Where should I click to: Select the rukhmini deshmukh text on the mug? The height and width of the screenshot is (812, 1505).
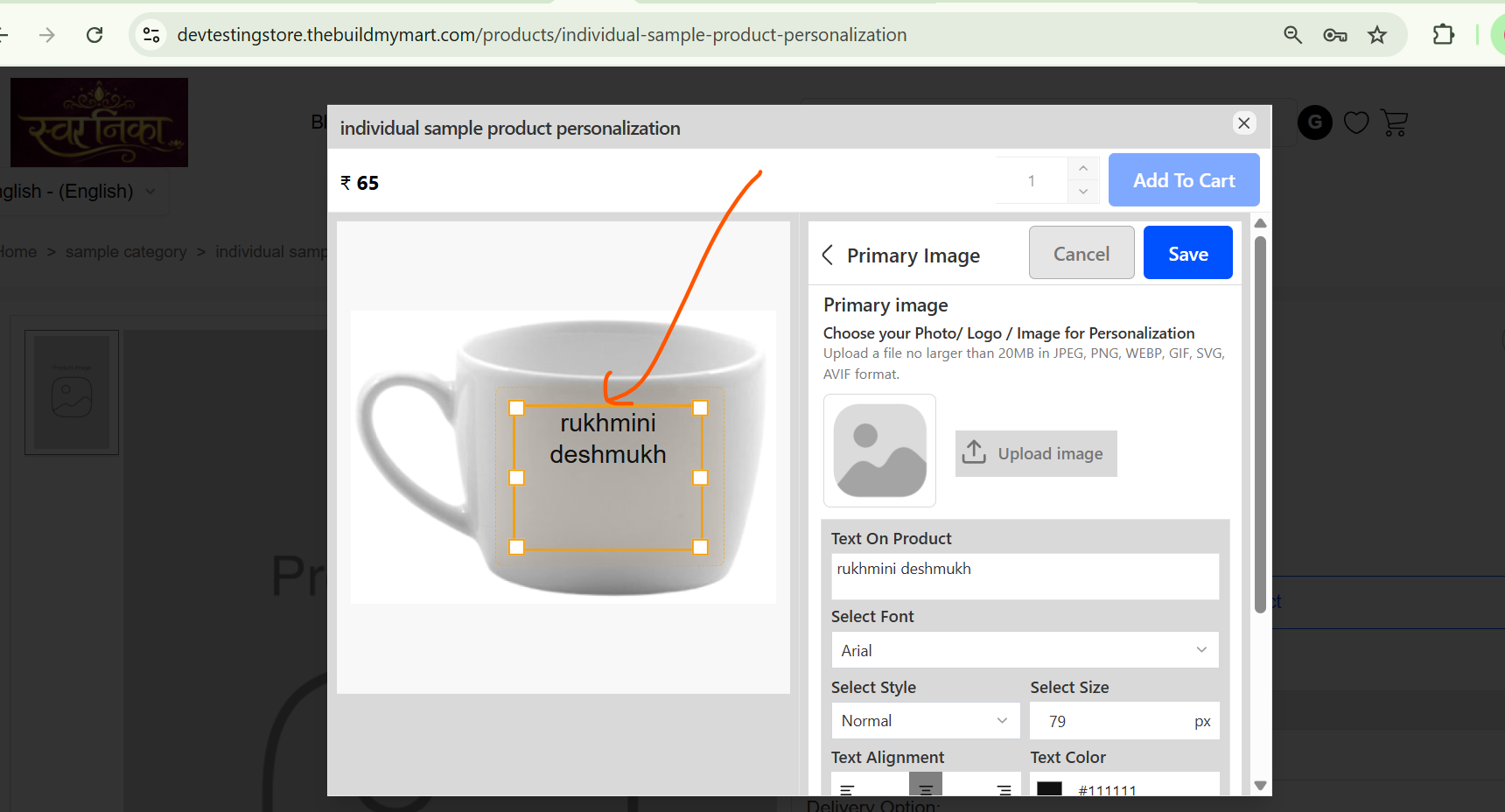[608, 439]
